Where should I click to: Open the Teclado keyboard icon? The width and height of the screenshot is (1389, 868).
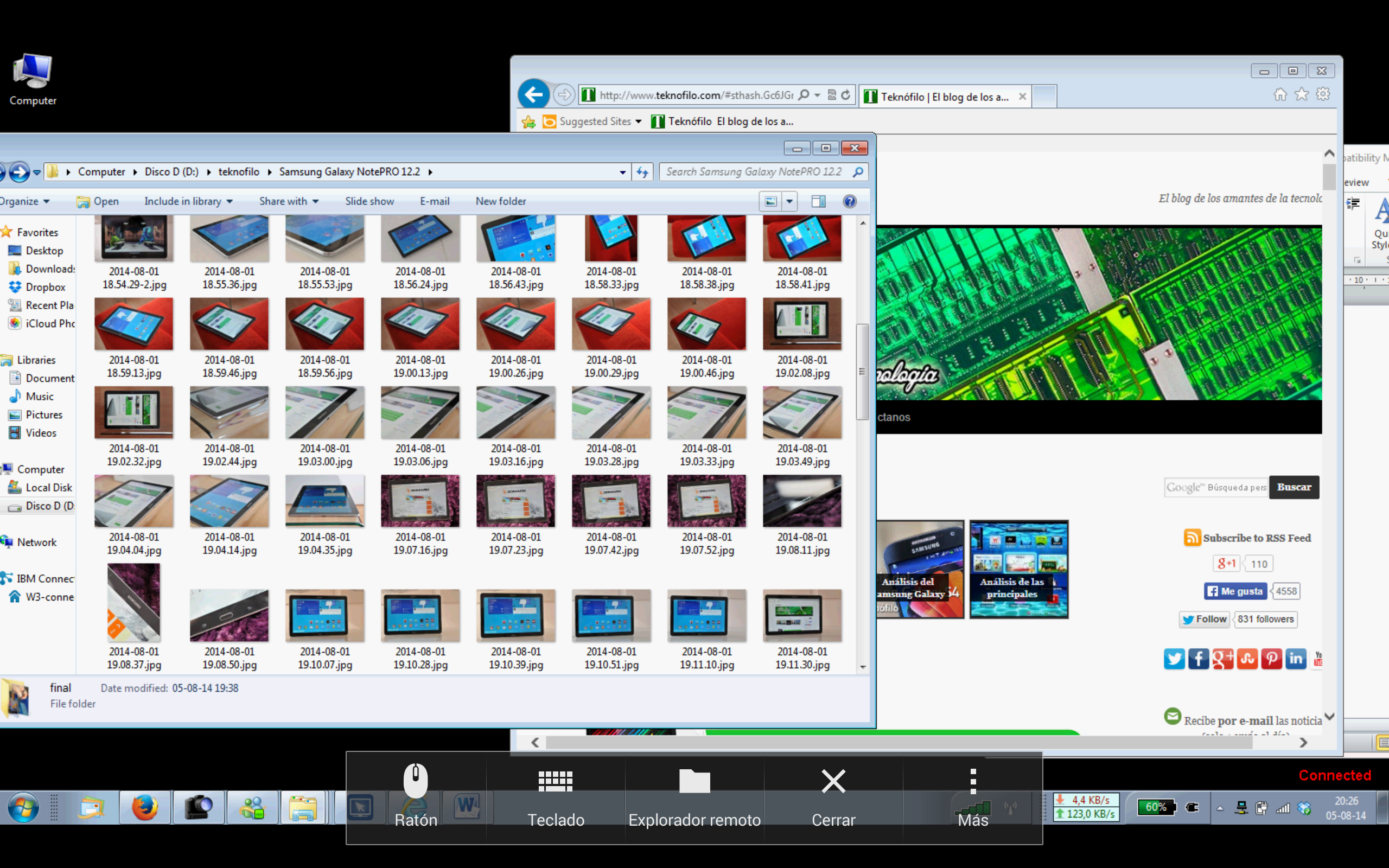(555, 781)
